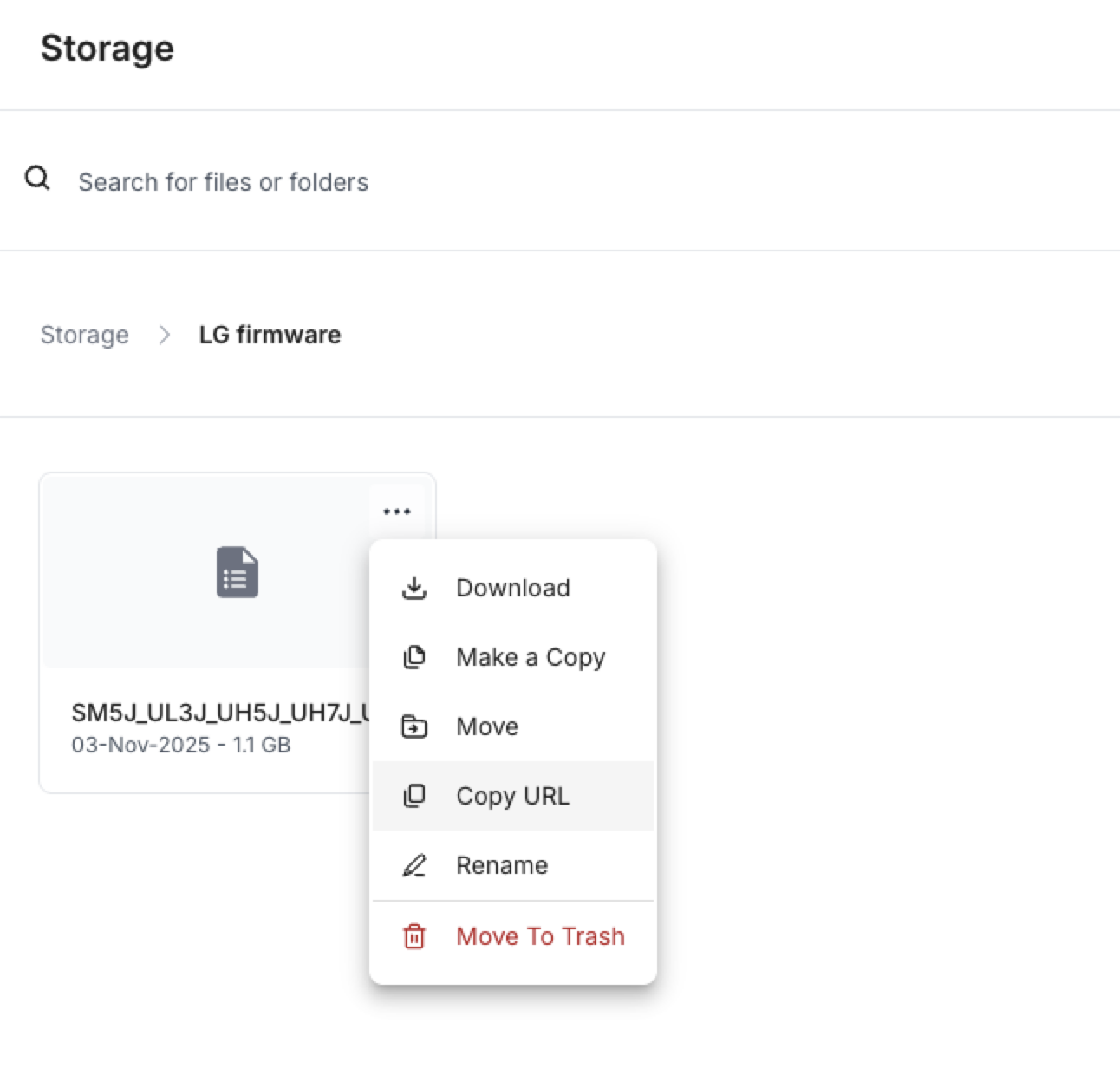
Task: Toggle the three-dot file options menu
Action: click(397, 511)
